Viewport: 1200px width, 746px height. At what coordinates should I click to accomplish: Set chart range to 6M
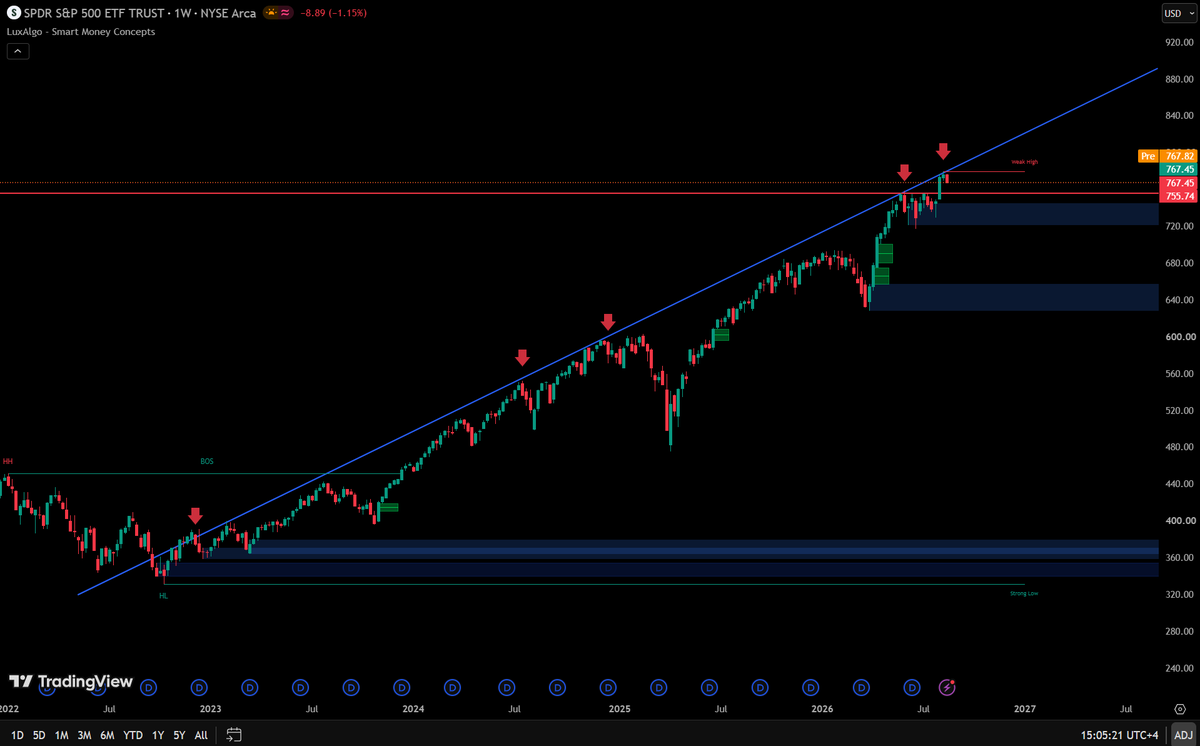pyautogui.click(x=107, y=735)
